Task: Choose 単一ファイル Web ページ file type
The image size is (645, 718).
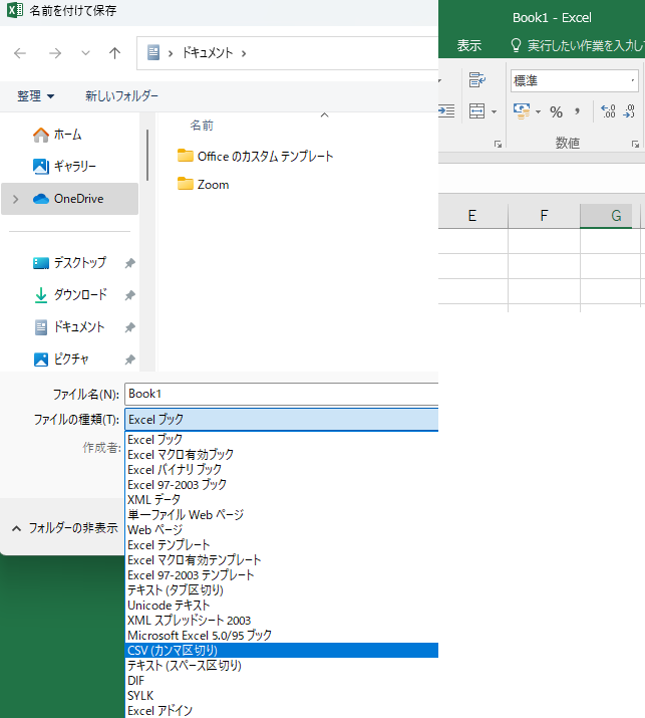Action: [282, 515]
